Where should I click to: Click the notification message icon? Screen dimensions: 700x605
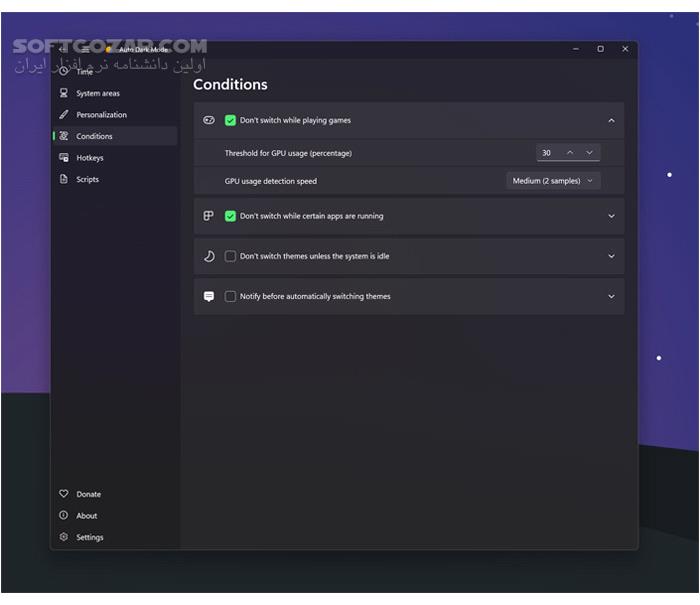[x=208, y=296]
